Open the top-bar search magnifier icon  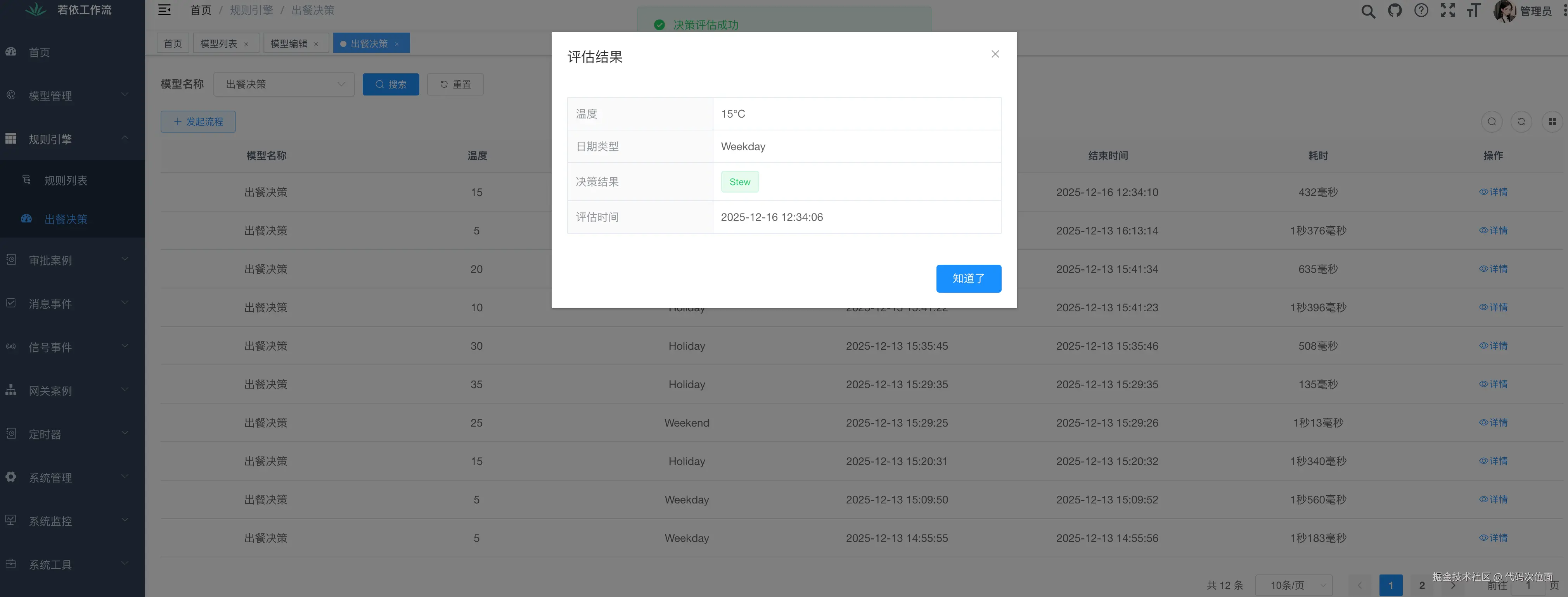point(1368,11)
